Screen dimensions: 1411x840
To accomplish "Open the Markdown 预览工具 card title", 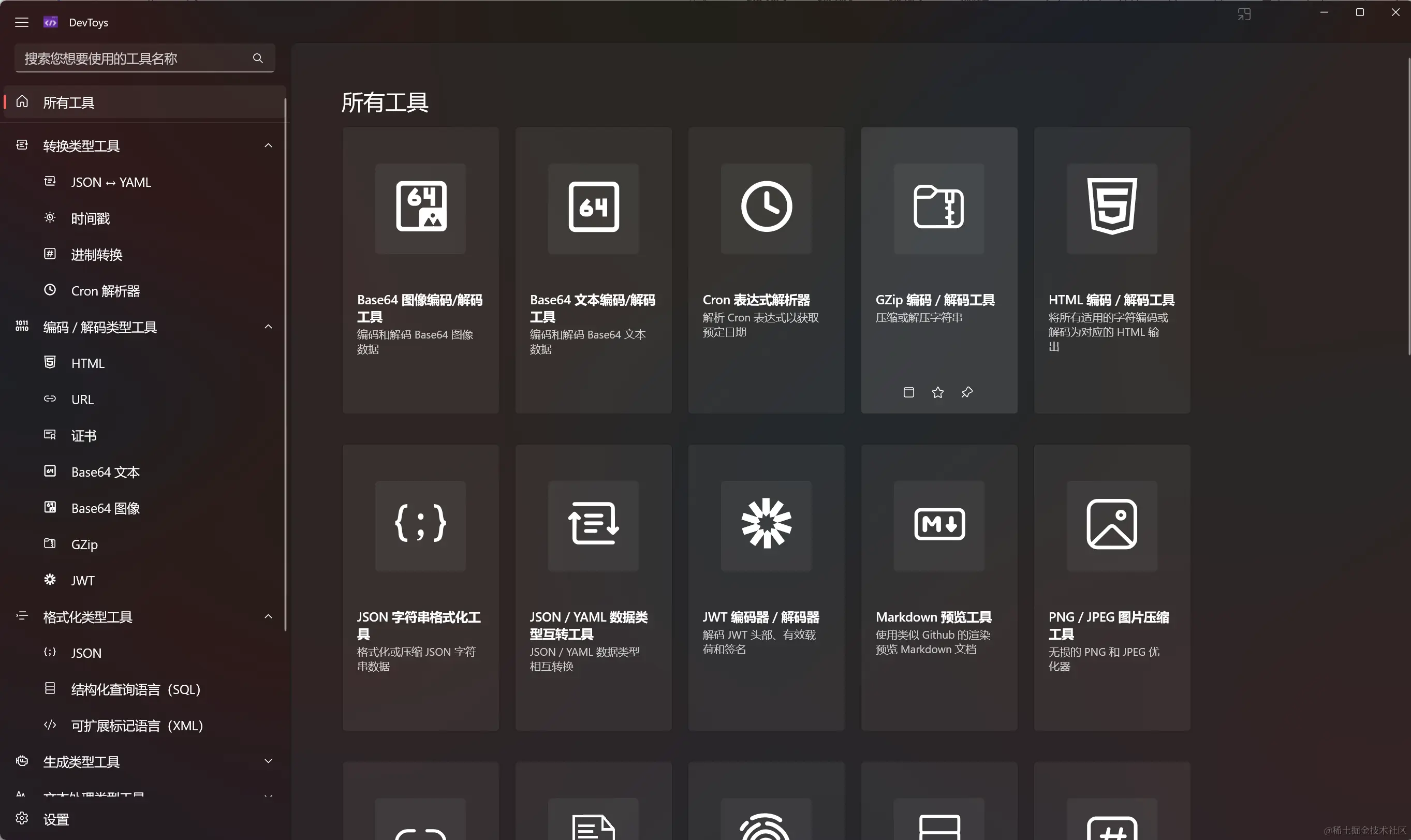I will [x=933, y=617].
